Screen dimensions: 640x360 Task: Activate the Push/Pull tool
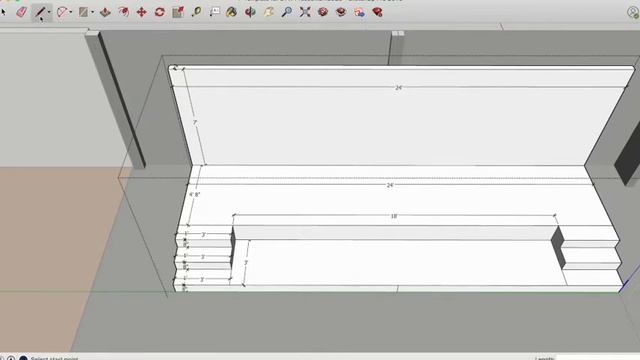point(105,12)
